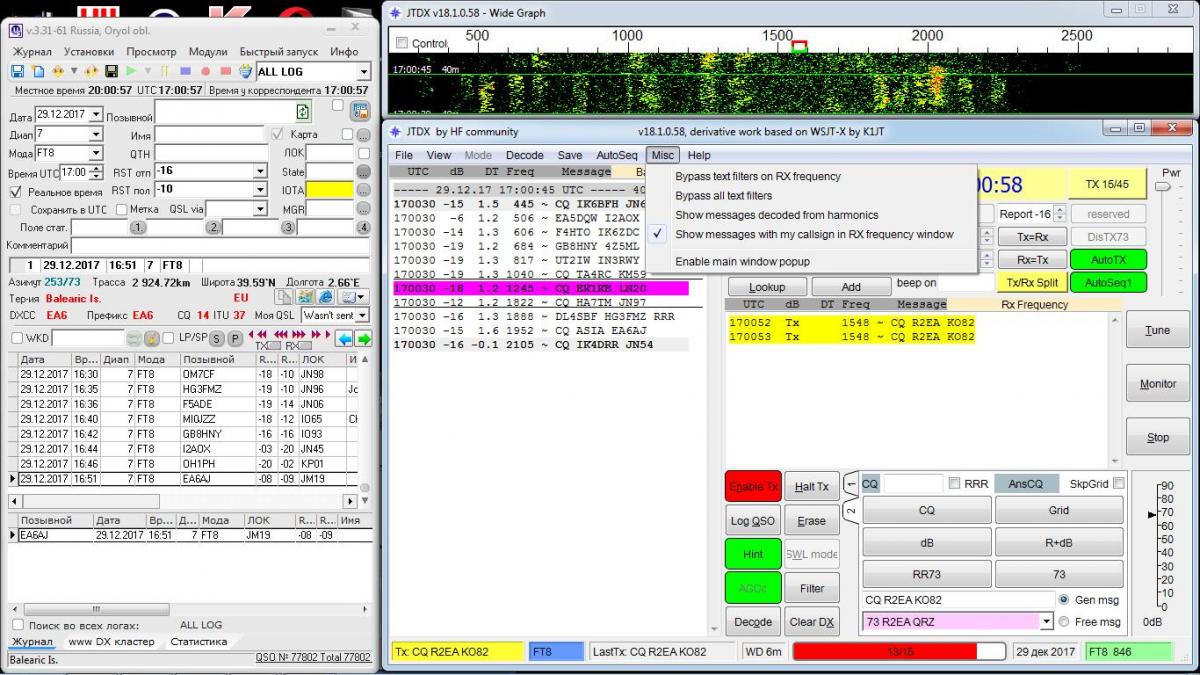1200x675 pixels.
Task: Click the red record circle icon
Action: (x=206, y=72)
